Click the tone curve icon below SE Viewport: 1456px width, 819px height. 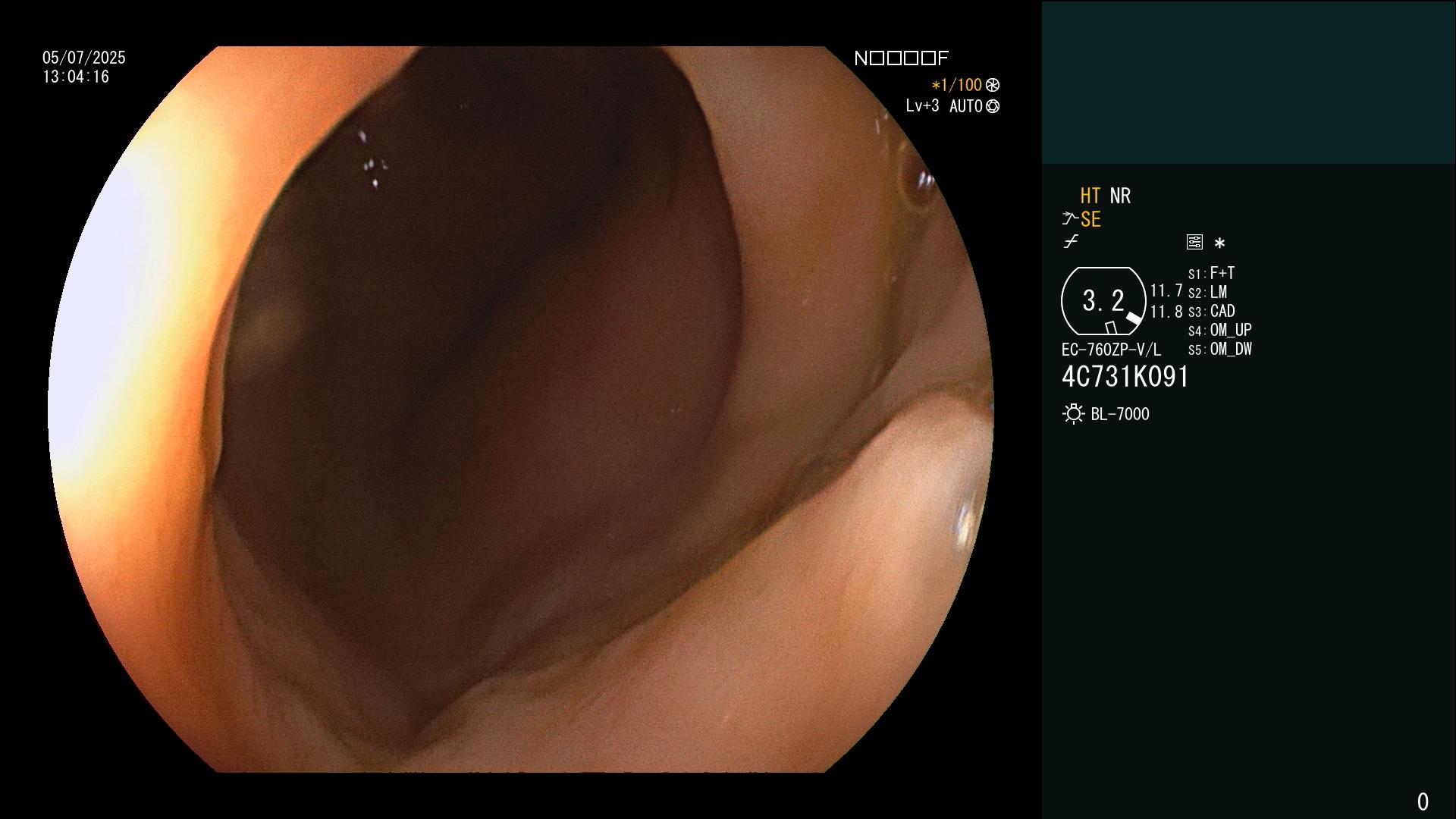[x=1071, y=242]
